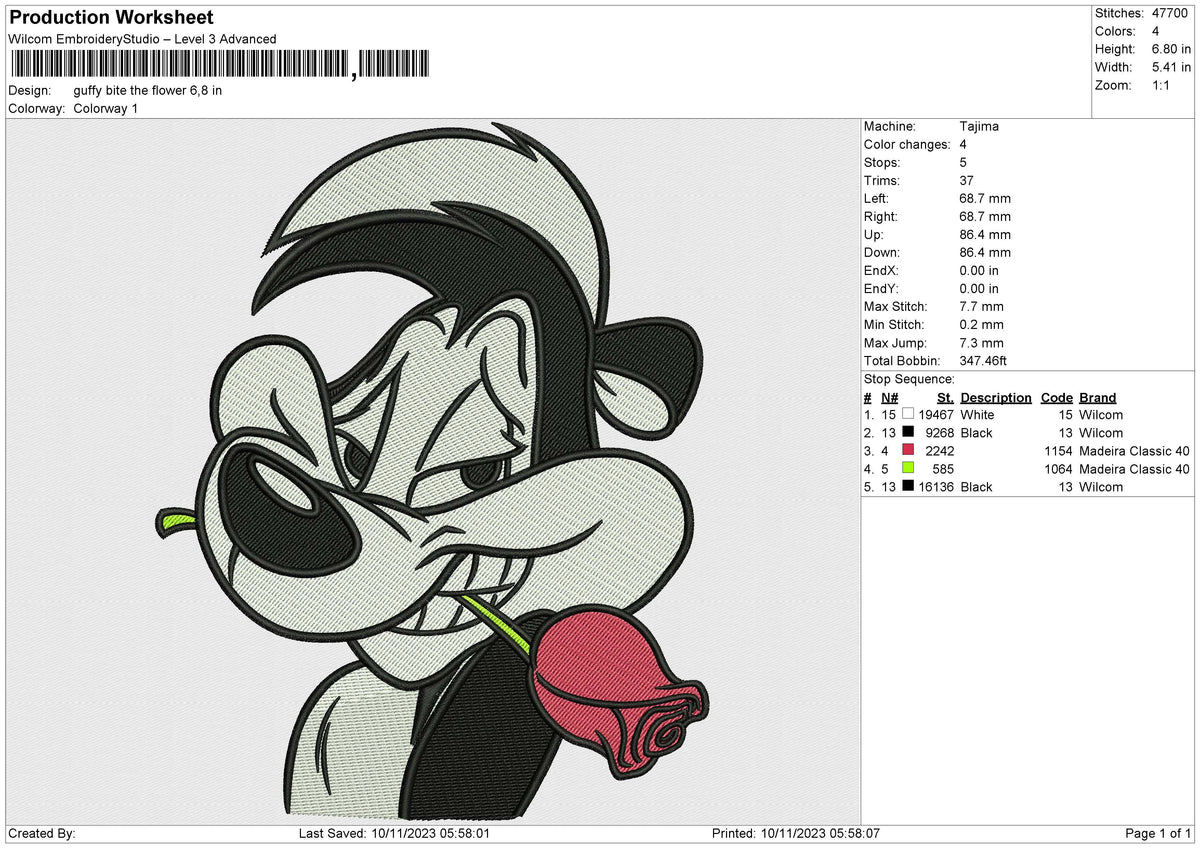Image resolution: width=1200 pixels, height=848 pixels.
Task: Click the Height value 6.80 in
Action: 1171,49
